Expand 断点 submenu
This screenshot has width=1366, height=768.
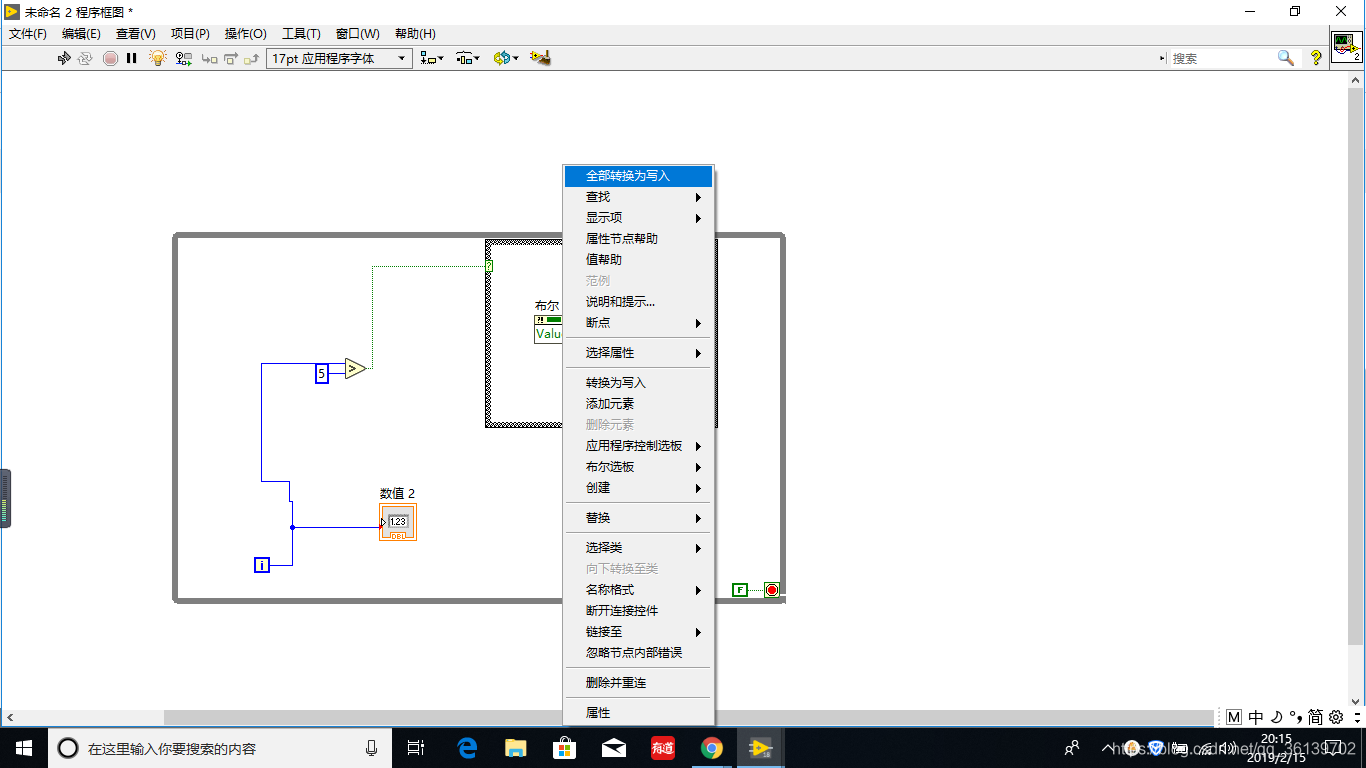click(639, 323)
